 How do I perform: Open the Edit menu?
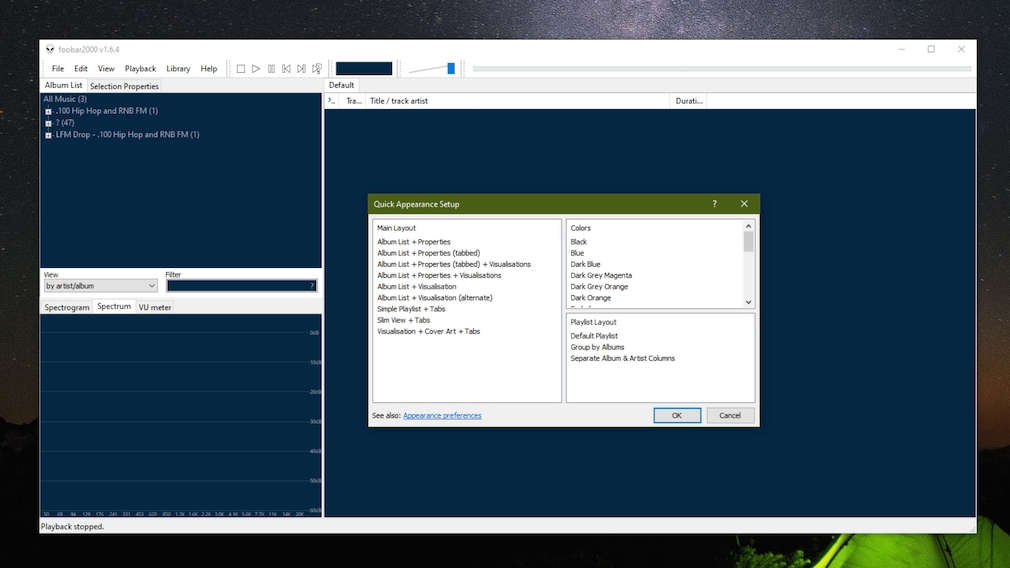pos(81,68)
